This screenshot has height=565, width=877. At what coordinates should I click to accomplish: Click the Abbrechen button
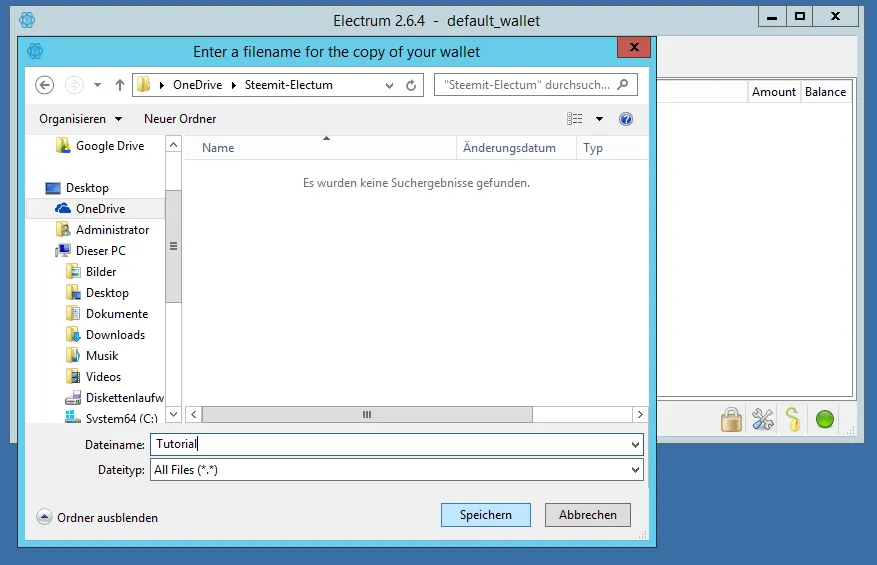pos(588,515)
